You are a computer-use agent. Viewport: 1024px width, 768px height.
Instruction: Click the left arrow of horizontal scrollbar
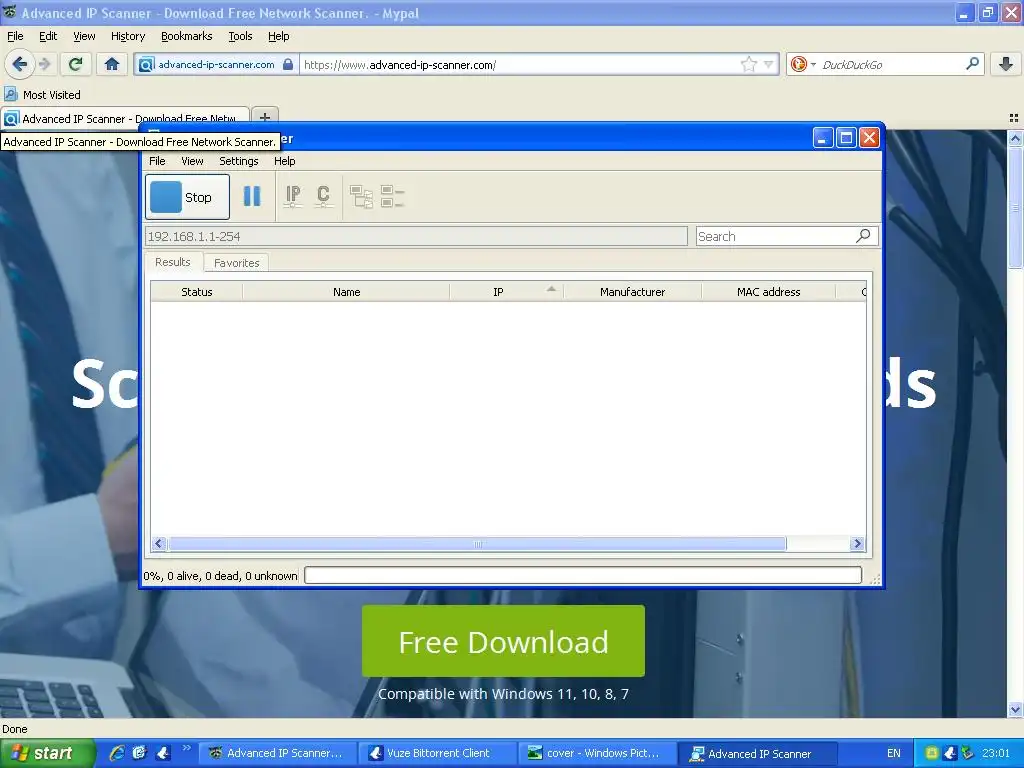[x=159, y=543]
